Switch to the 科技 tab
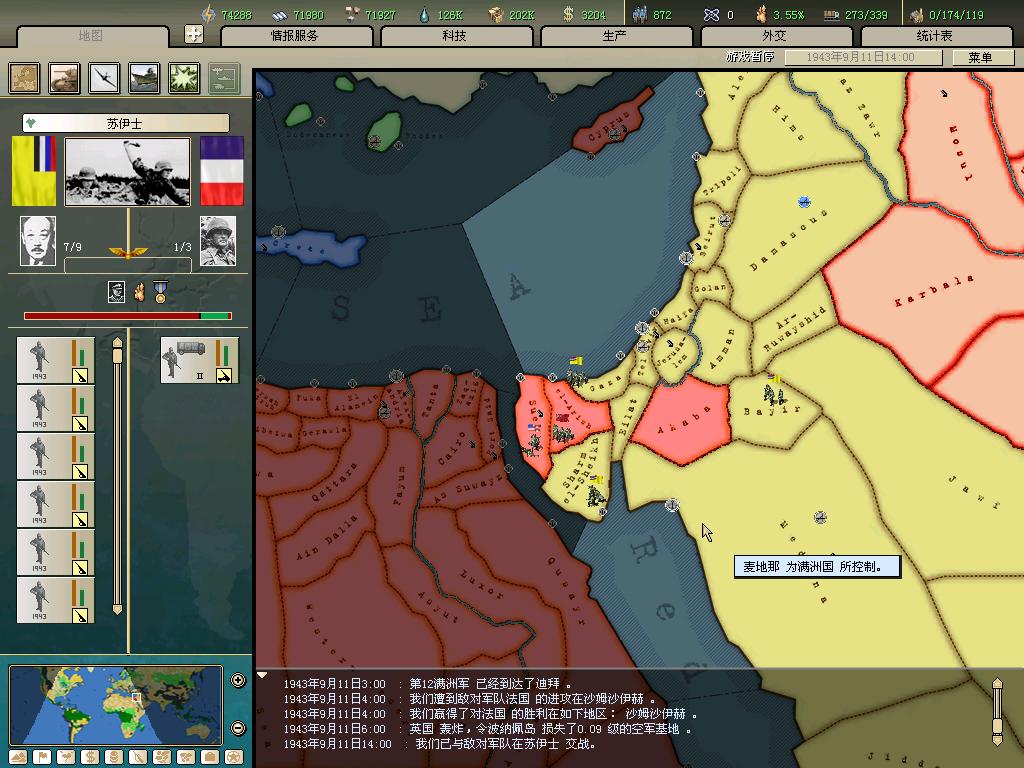The width and height of the screenshot is (1024, 768). (x=455, y=36)
